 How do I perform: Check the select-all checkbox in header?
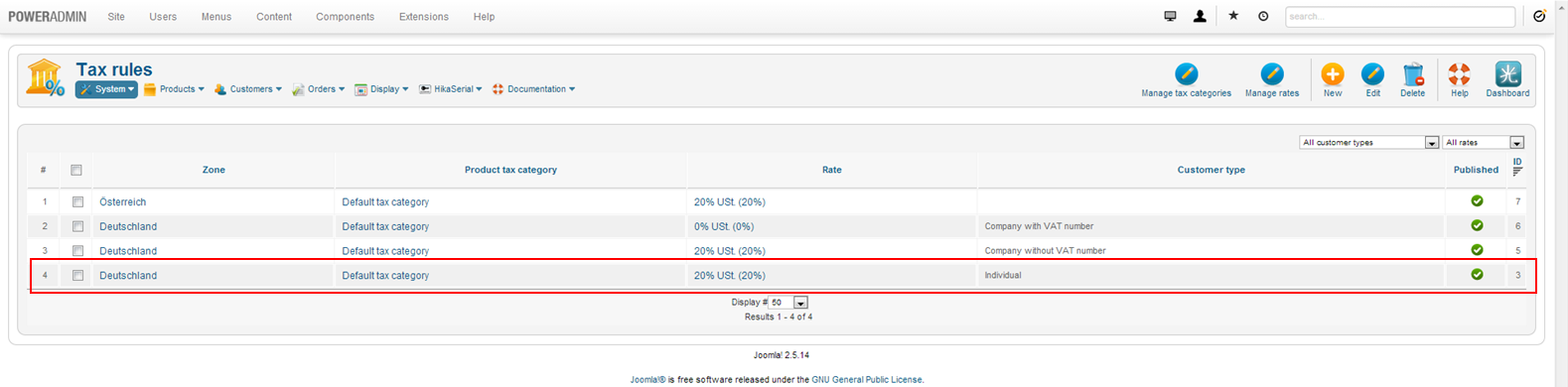tap(76, 170)
